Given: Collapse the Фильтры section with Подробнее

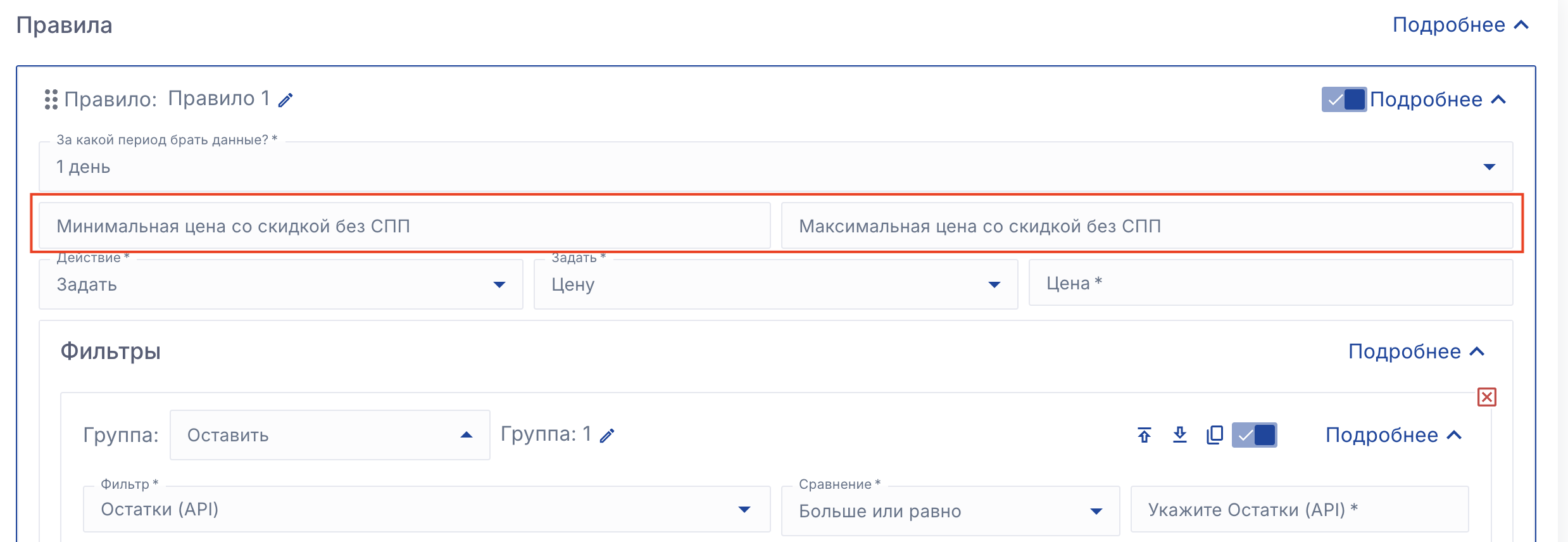Looking at the screenshot, I should [1415, 351].
